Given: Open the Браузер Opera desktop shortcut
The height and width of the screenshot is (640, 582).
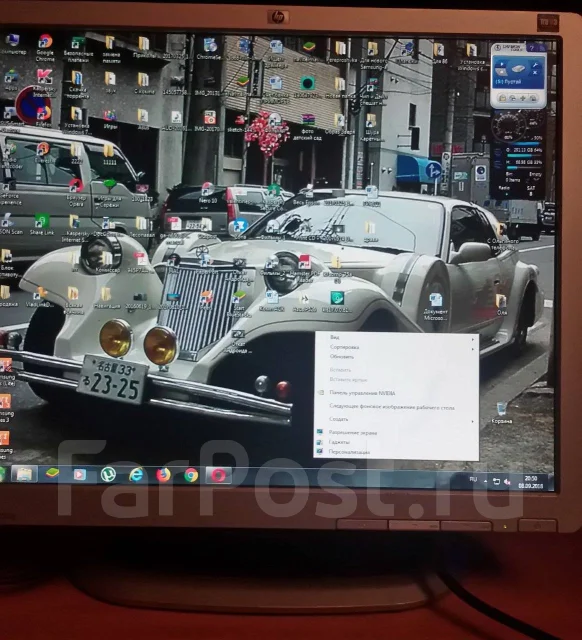Looking at the screenshot, I should click(76, 193).
